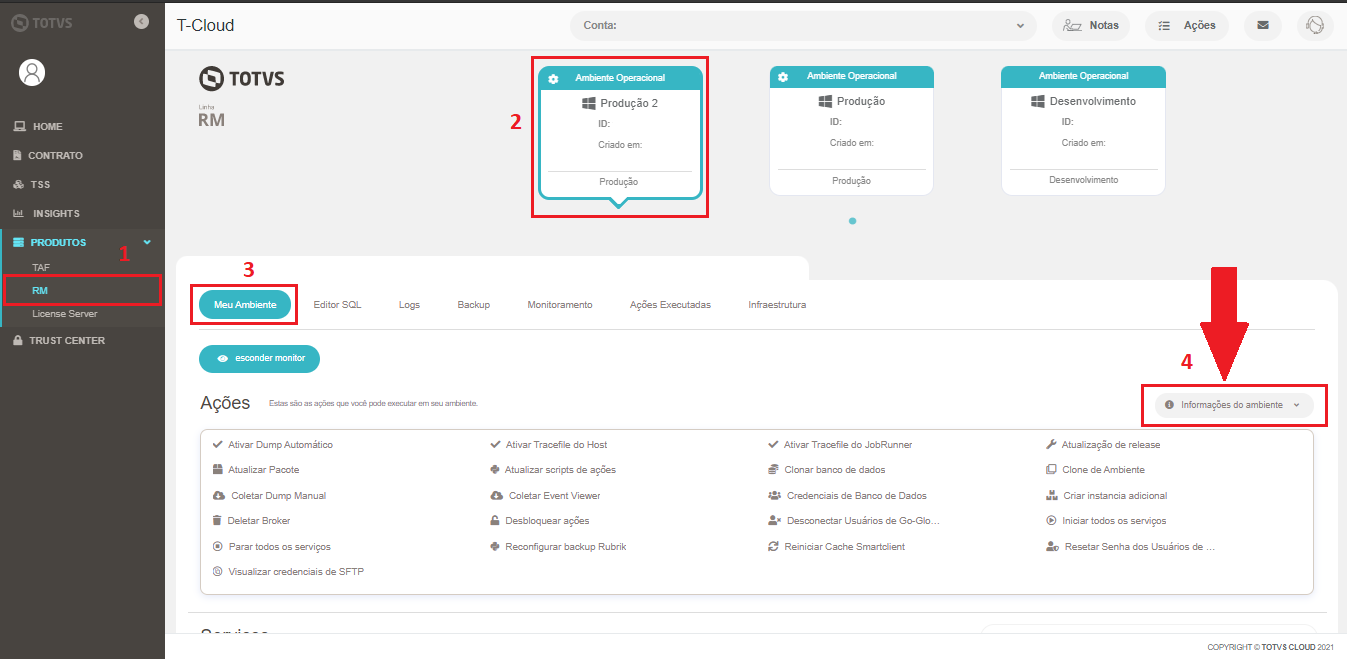Viewport: 1347px width, 659px height.
Task: Open the Backup tab
Action: (473, 304)
